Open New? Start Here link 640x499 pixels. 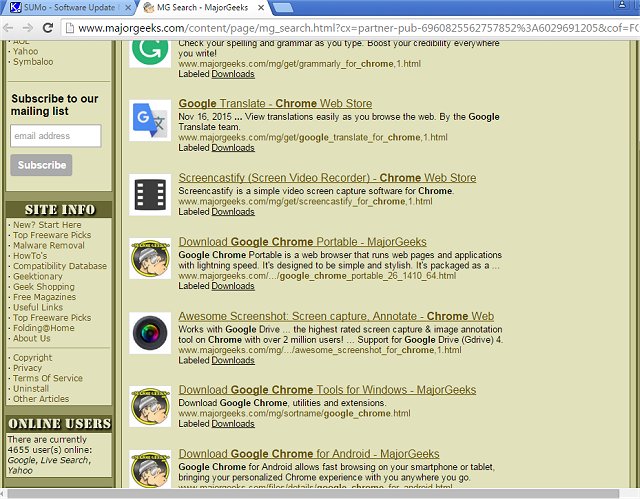click(47, 225)
